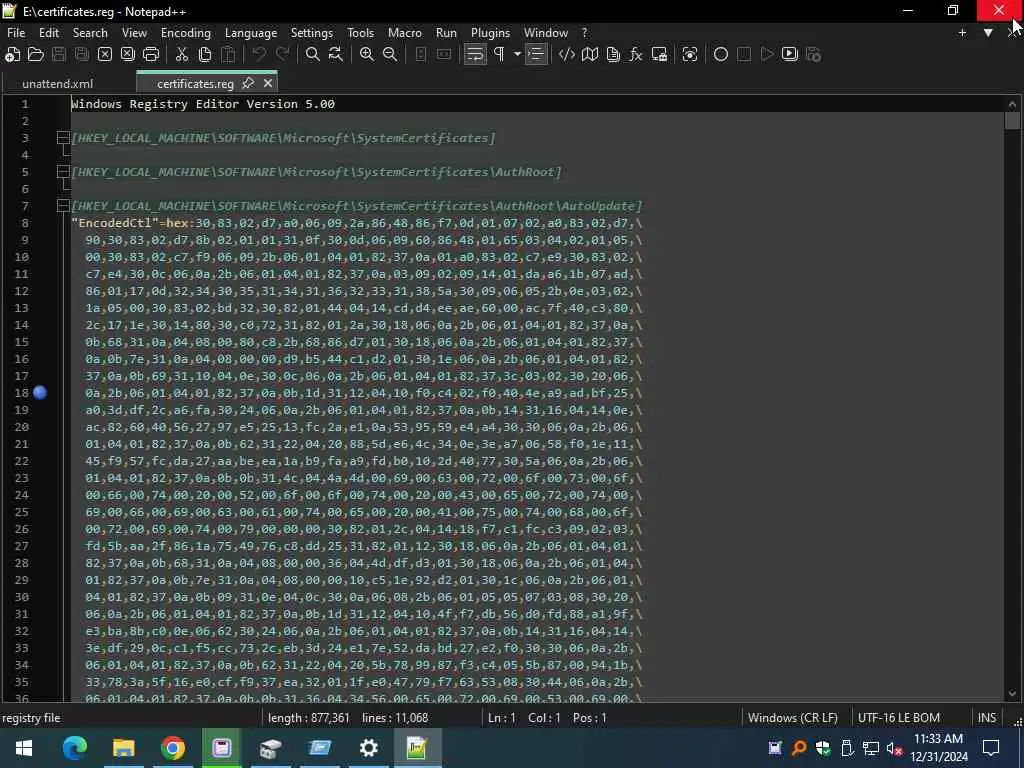Click the Copy icon
Screen dimensions: 1024x768
[x=205, y=55]
